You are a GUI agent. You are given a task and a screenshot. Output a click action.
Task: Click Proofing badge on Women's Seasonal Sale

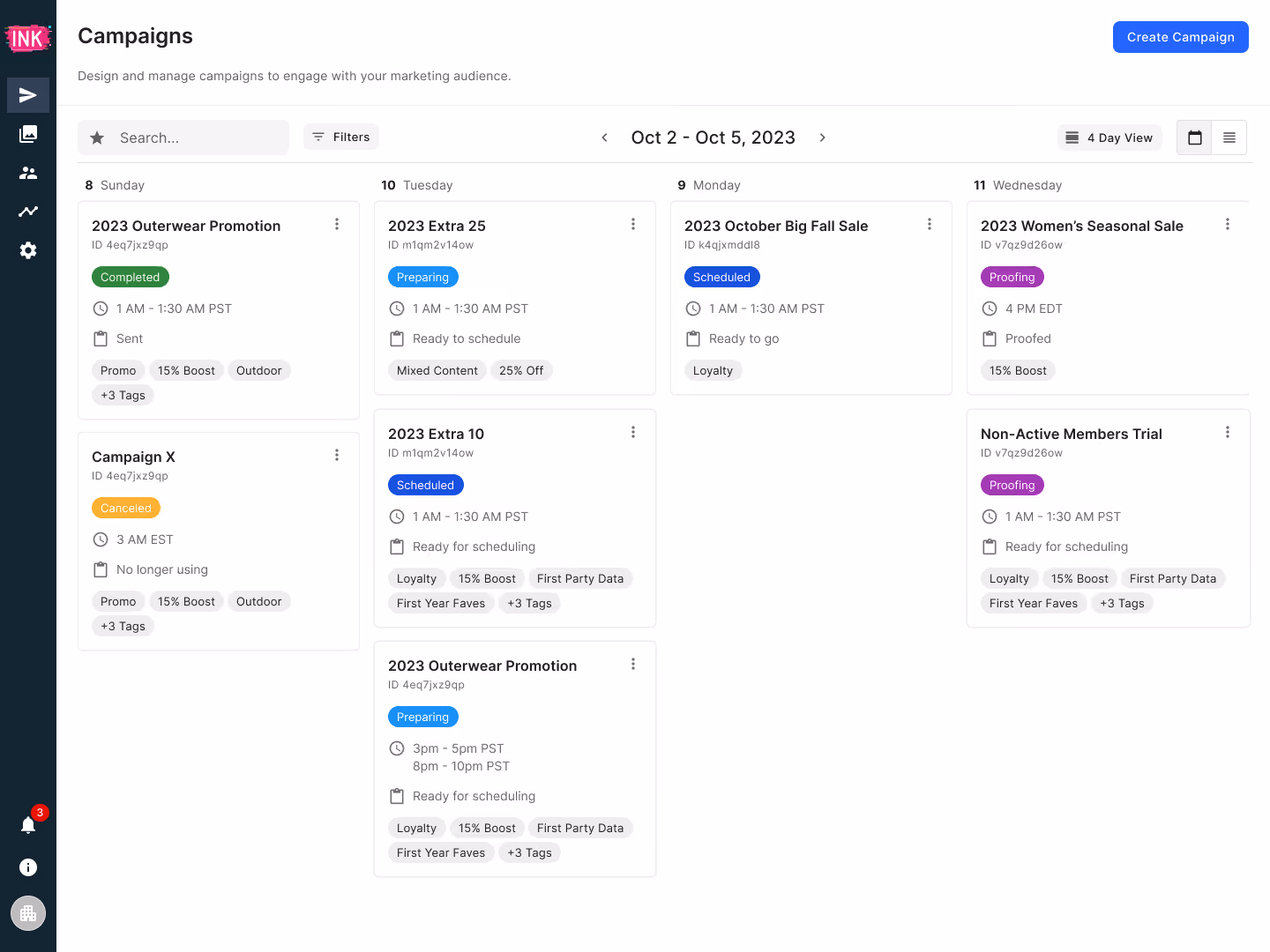(x=1012, y=277)
